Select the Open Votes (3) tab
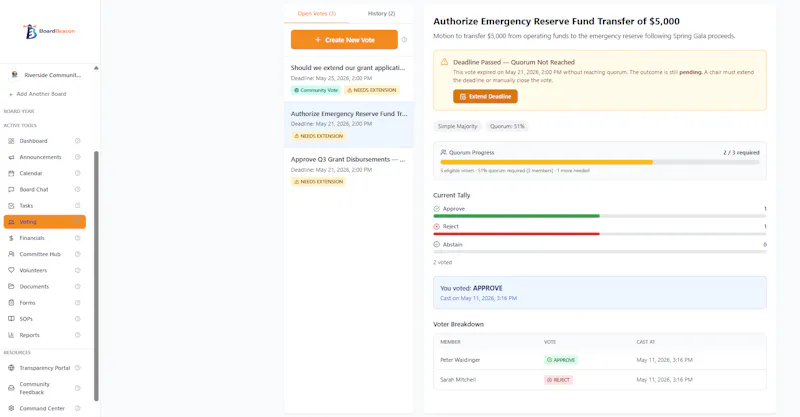This screenshot has height=417, width=800. click(316, 13)
